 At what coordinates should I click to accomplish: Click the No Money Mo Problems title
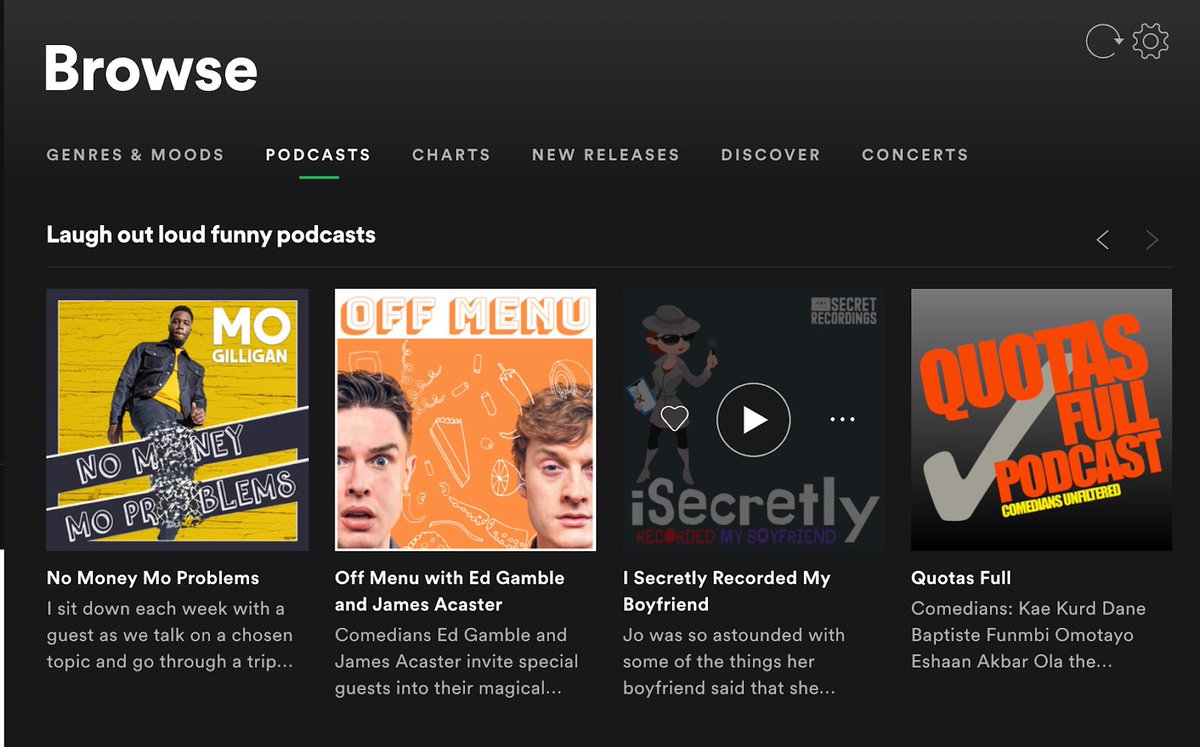[153, 578]
